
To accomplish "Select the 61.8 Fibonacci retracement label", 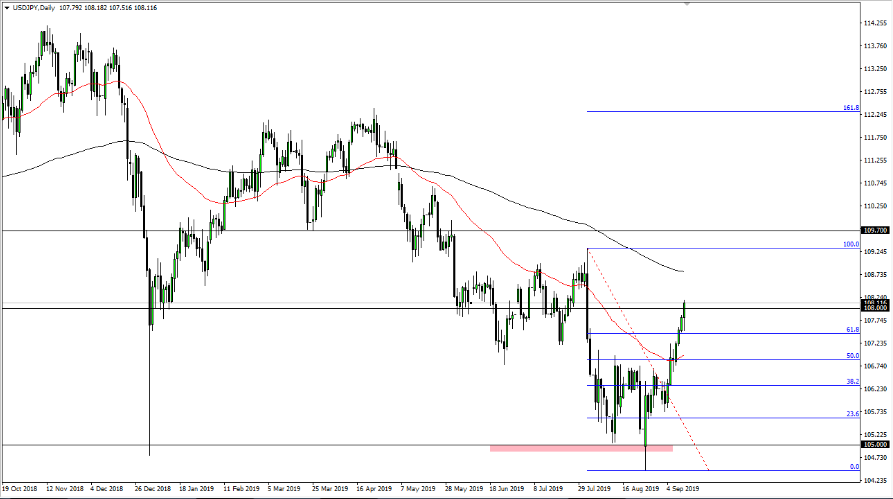I will [x=853, y=329].
